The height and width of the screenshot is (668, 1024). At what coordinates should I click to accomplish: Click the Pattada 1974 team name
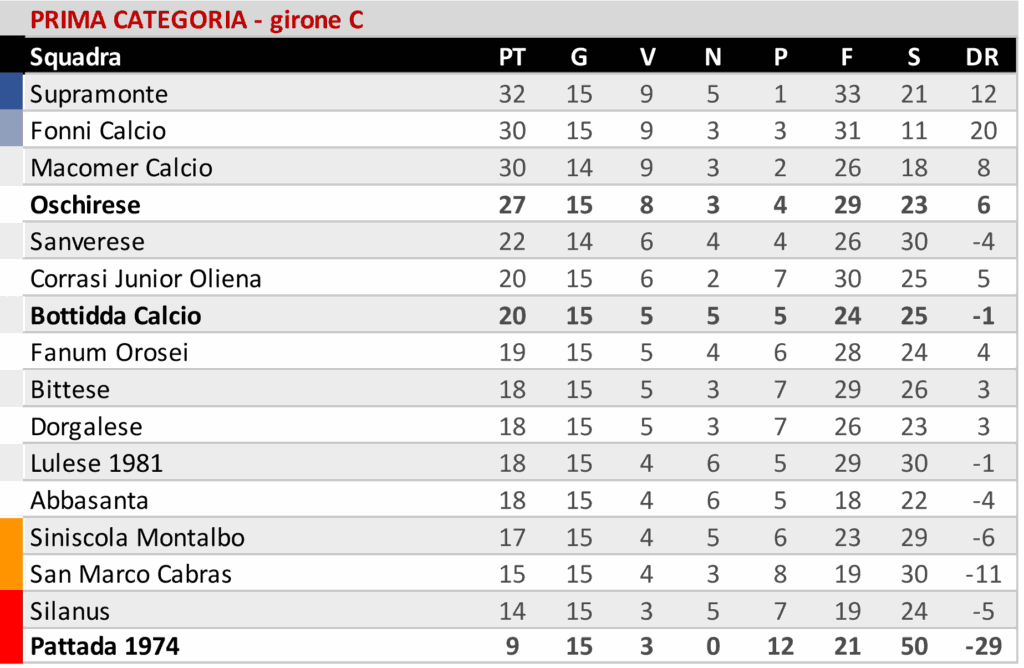pos(105,647)
